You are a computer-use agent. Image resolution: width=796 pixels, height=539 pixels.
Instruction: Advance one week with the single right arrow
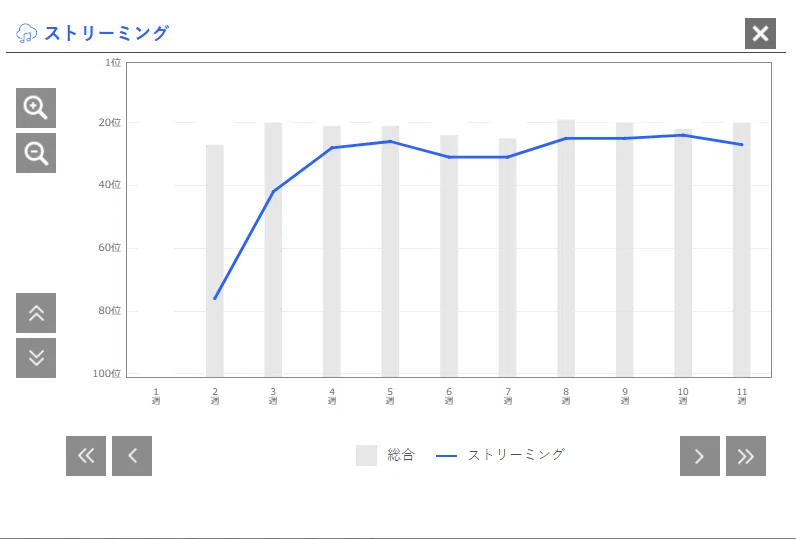click(700, 456)
